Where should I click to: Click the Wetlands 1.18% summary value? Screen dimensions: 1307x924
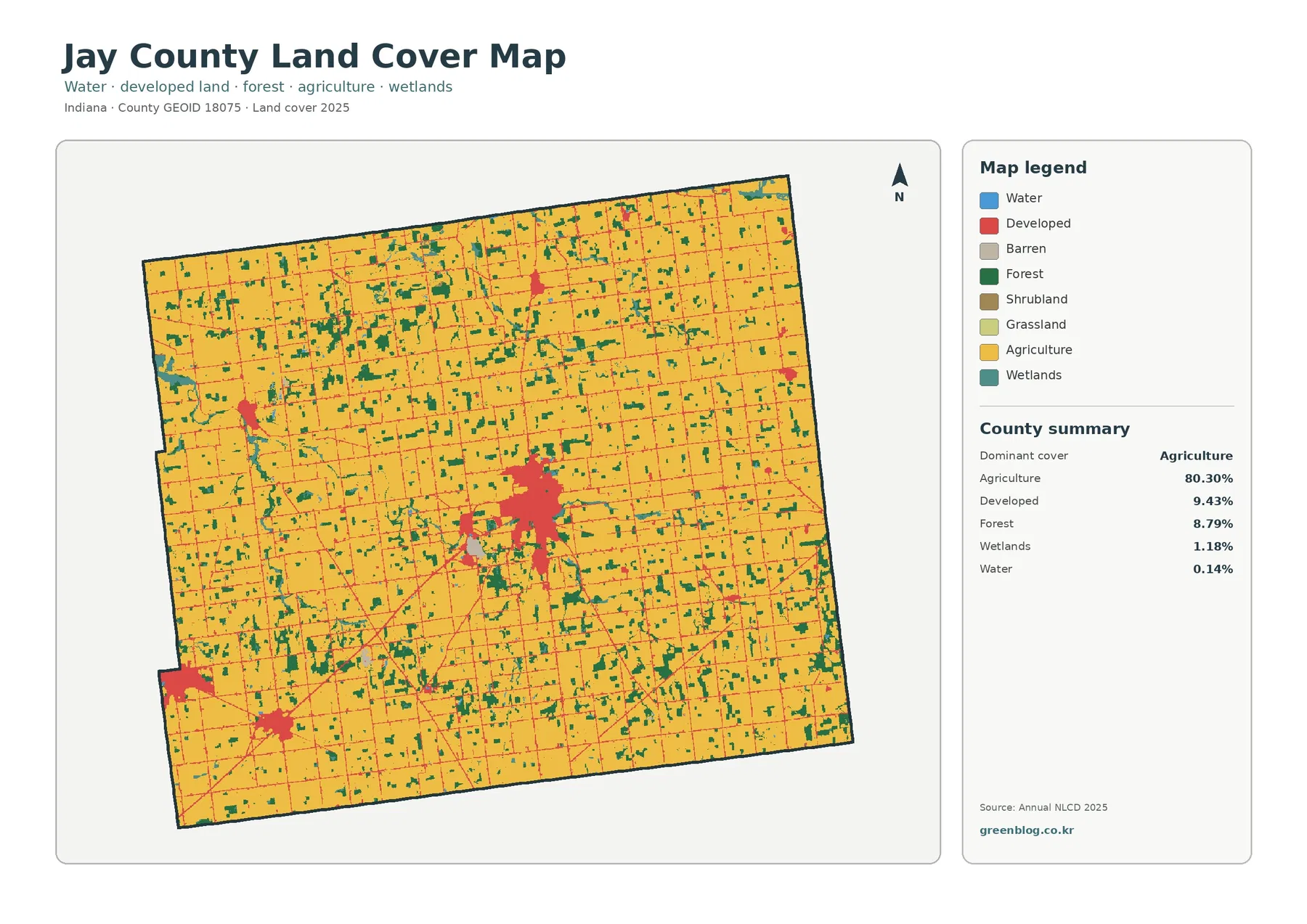1213,547
